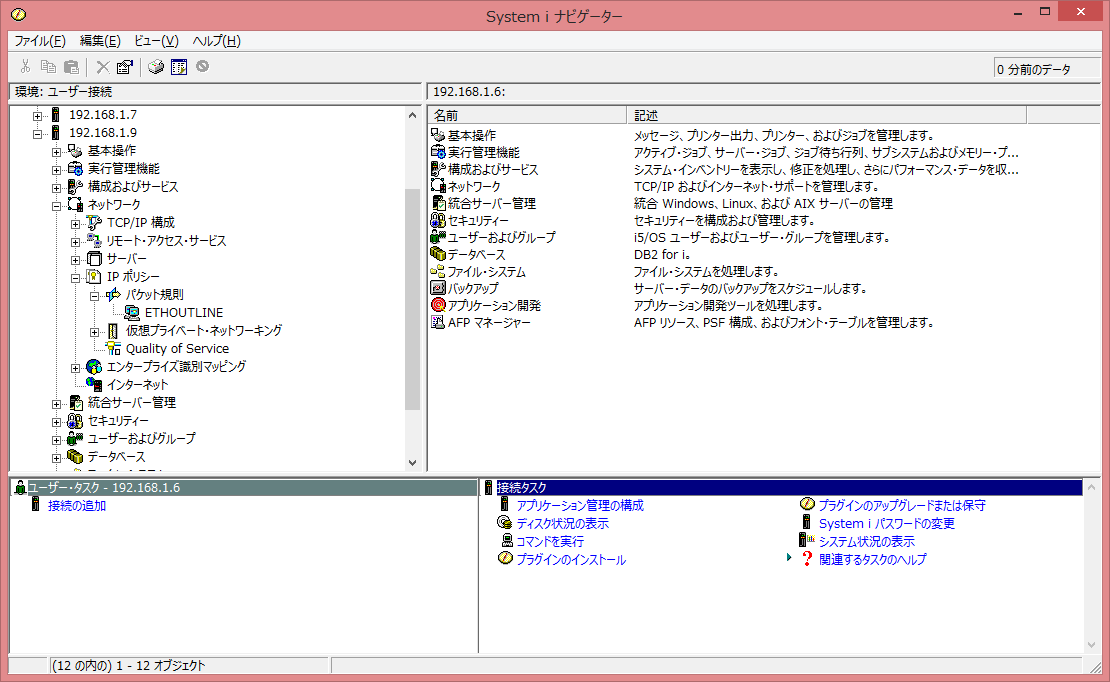Viewport: 1110px width, 682px height.
Task: Click the properties icon in toolbar
Action: 124,67
